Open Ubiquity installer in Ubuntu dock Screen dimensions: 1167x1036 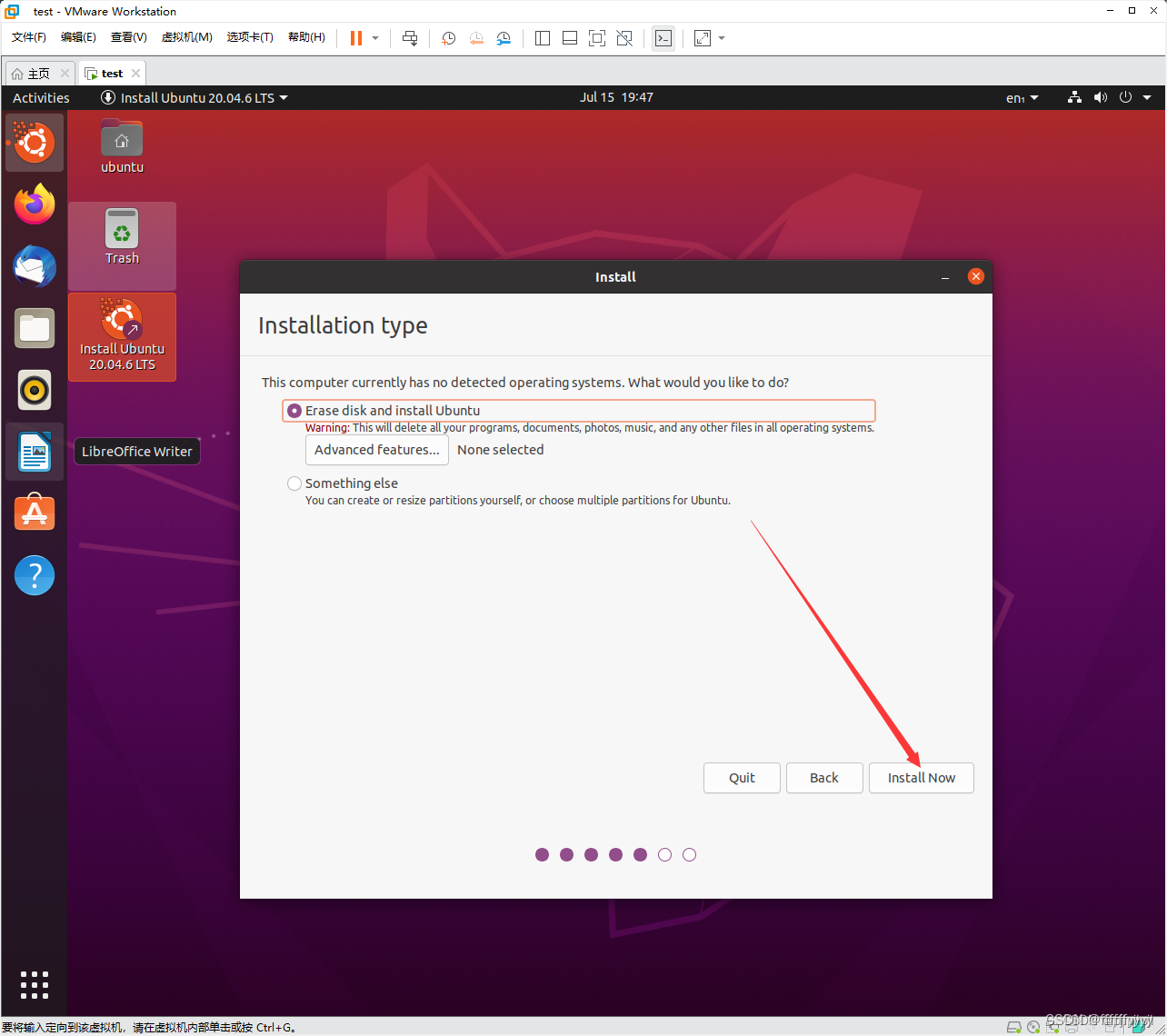click(x=35, y=143)
